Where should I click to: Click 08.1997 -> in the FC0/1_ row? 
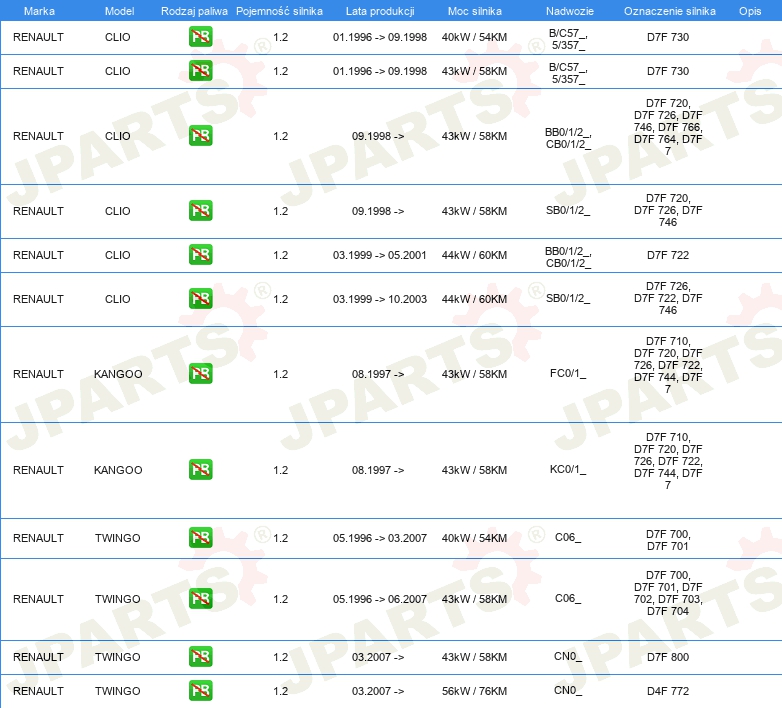click(x=378, y=374)
